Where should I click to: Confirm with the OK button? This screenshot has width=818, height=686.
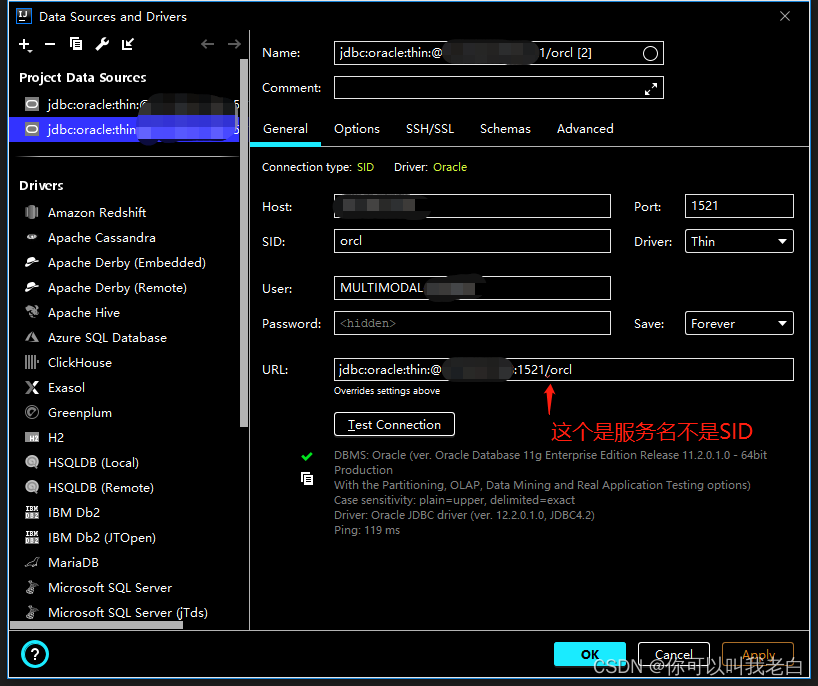pos(590,654)
